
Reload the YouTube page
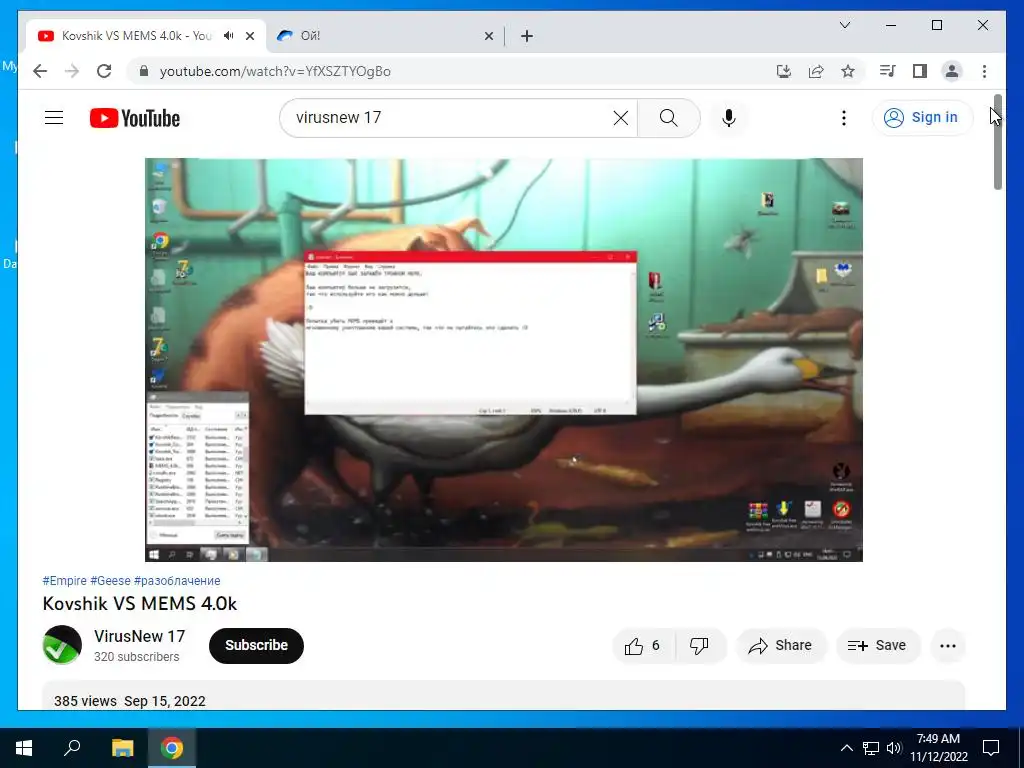click(x=104, y=71)
